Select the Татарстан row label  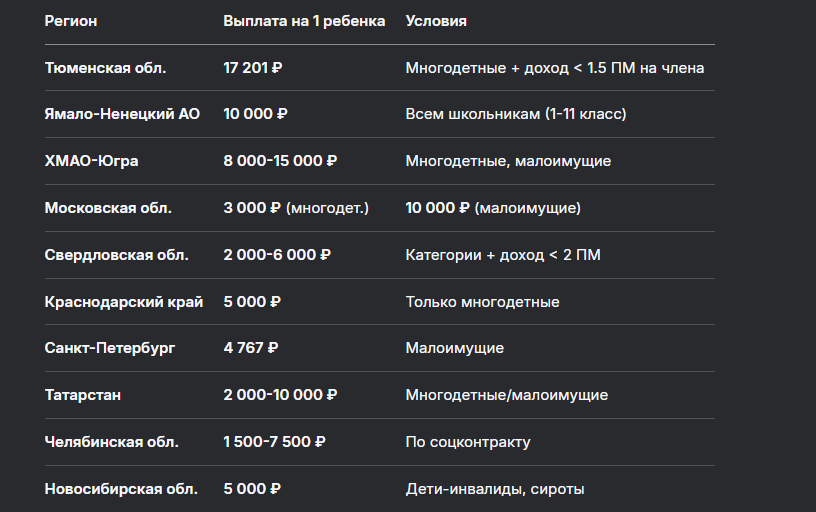[x=83, y=395]
